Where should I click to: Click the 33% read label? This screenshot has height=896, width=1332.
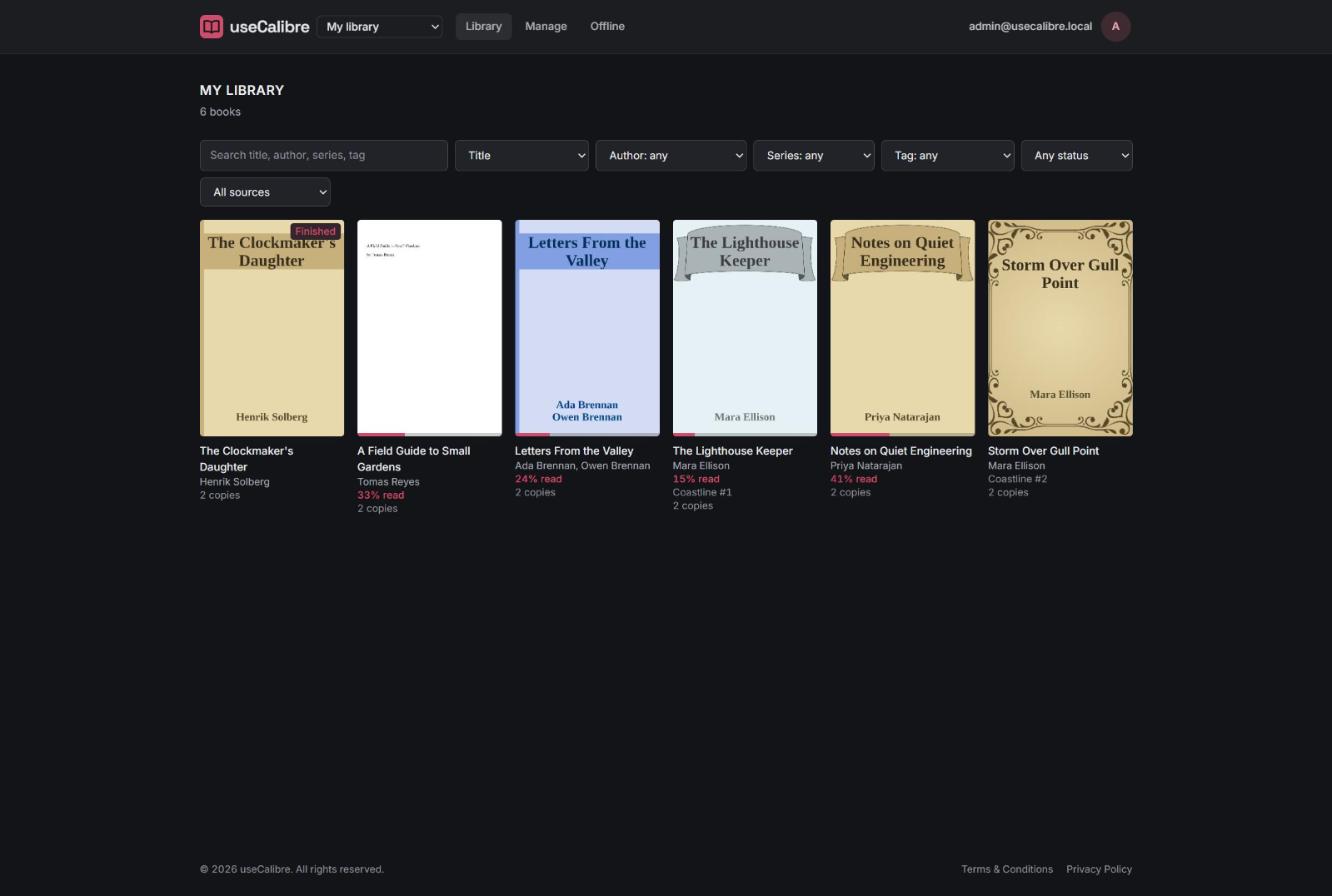coord(381,495)
